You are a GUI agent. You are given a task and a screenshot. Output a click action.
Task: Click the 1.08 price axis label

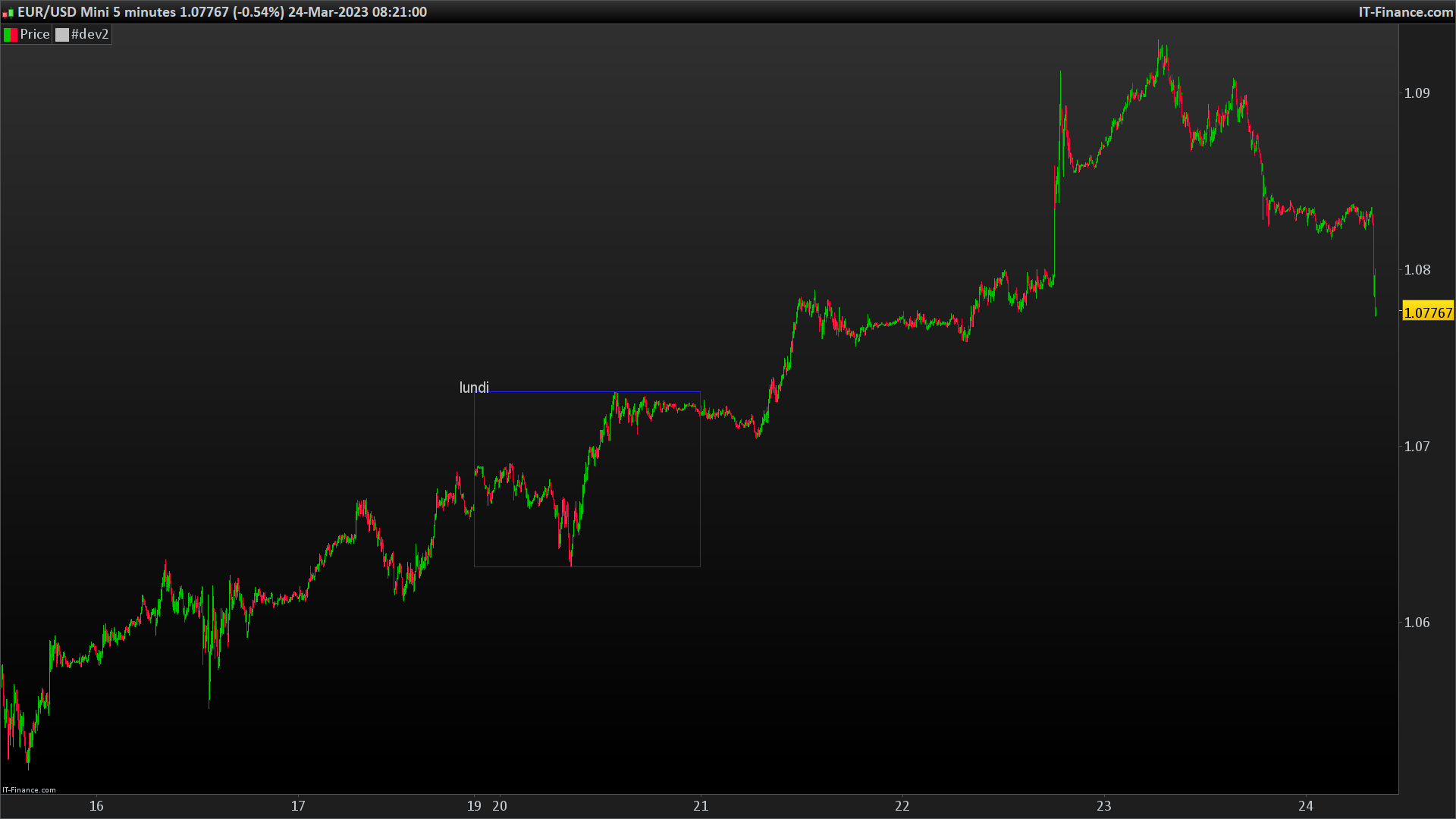1417,270
